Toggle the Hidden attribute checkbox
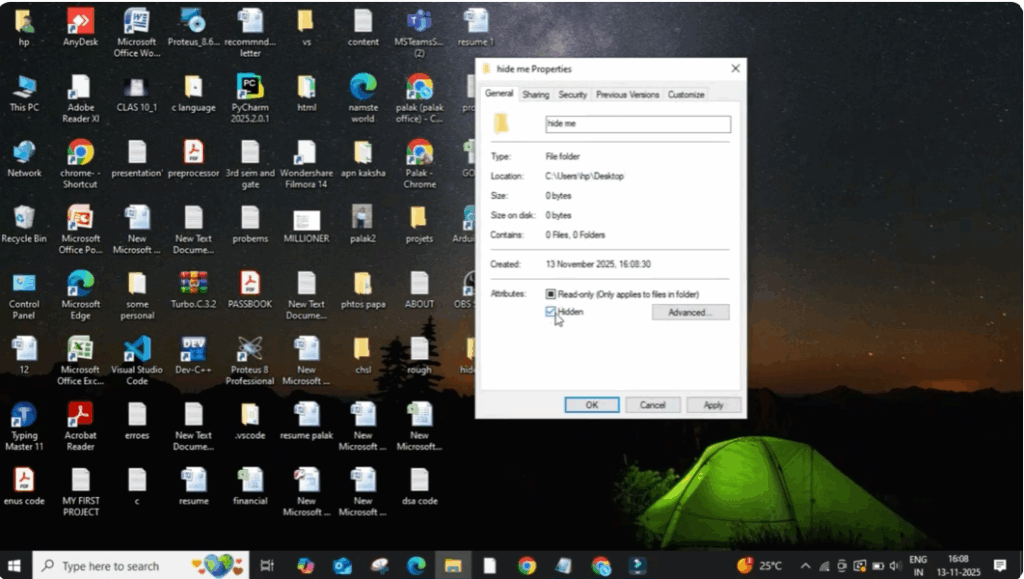 click(551, 312)
